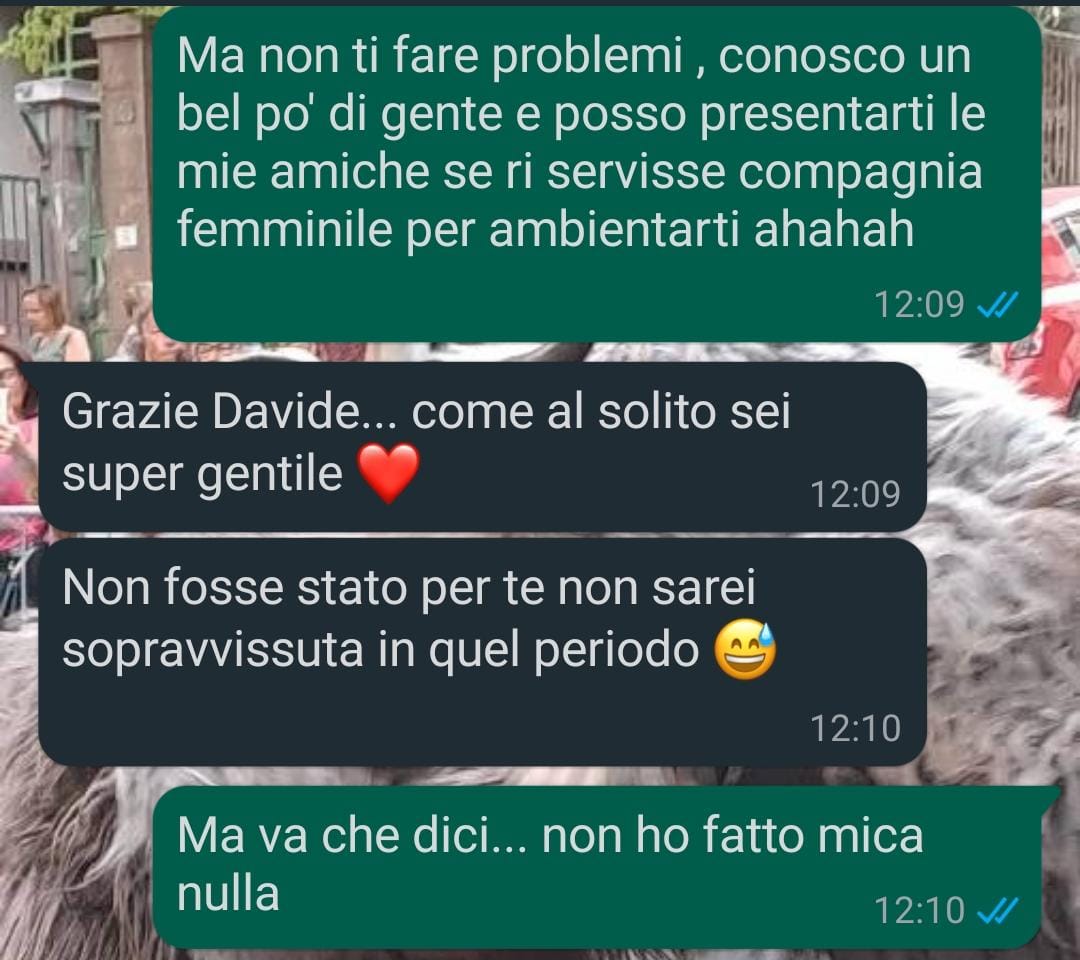Click 'compagnia femminile' text in first message
This screenshot has width=1080, height=960.
(x=579, y=200)
